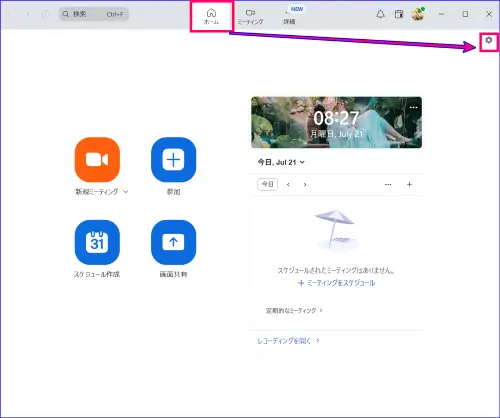Open calendar more options ellipsis
The image size is (500, 418).
[388, 184]
